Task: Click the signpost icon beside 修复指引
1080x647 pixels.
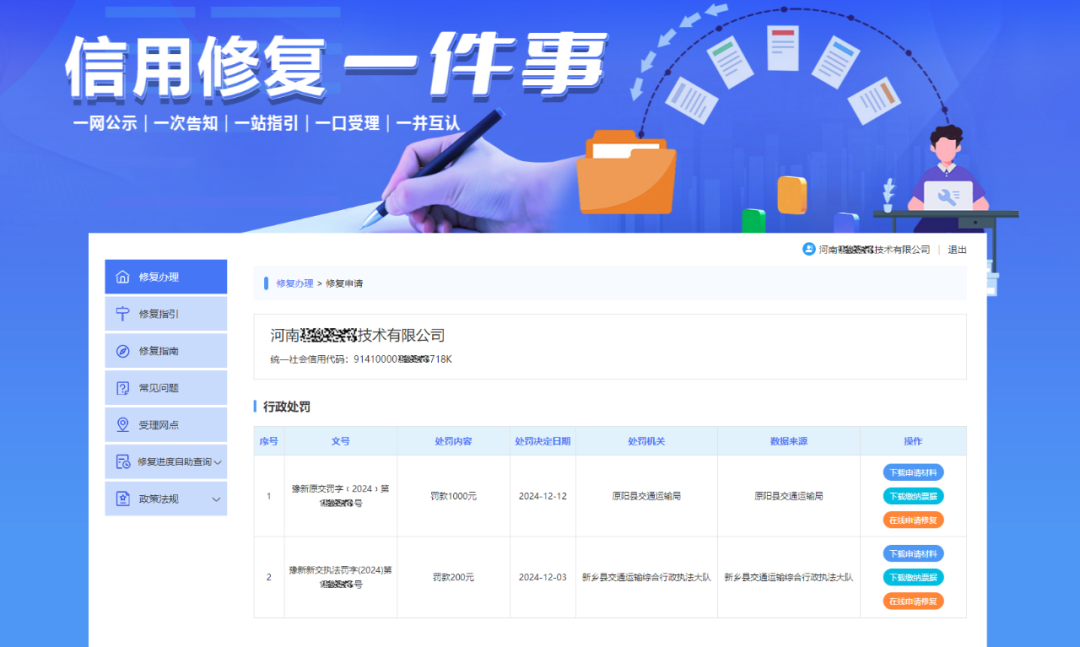Action: tap(123, 314)
